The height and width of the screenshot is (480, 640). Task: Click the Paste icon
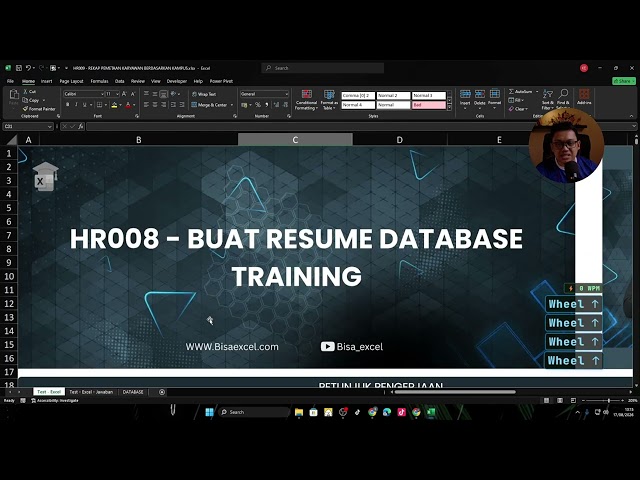pyautogui.click(x=14, y=95)
